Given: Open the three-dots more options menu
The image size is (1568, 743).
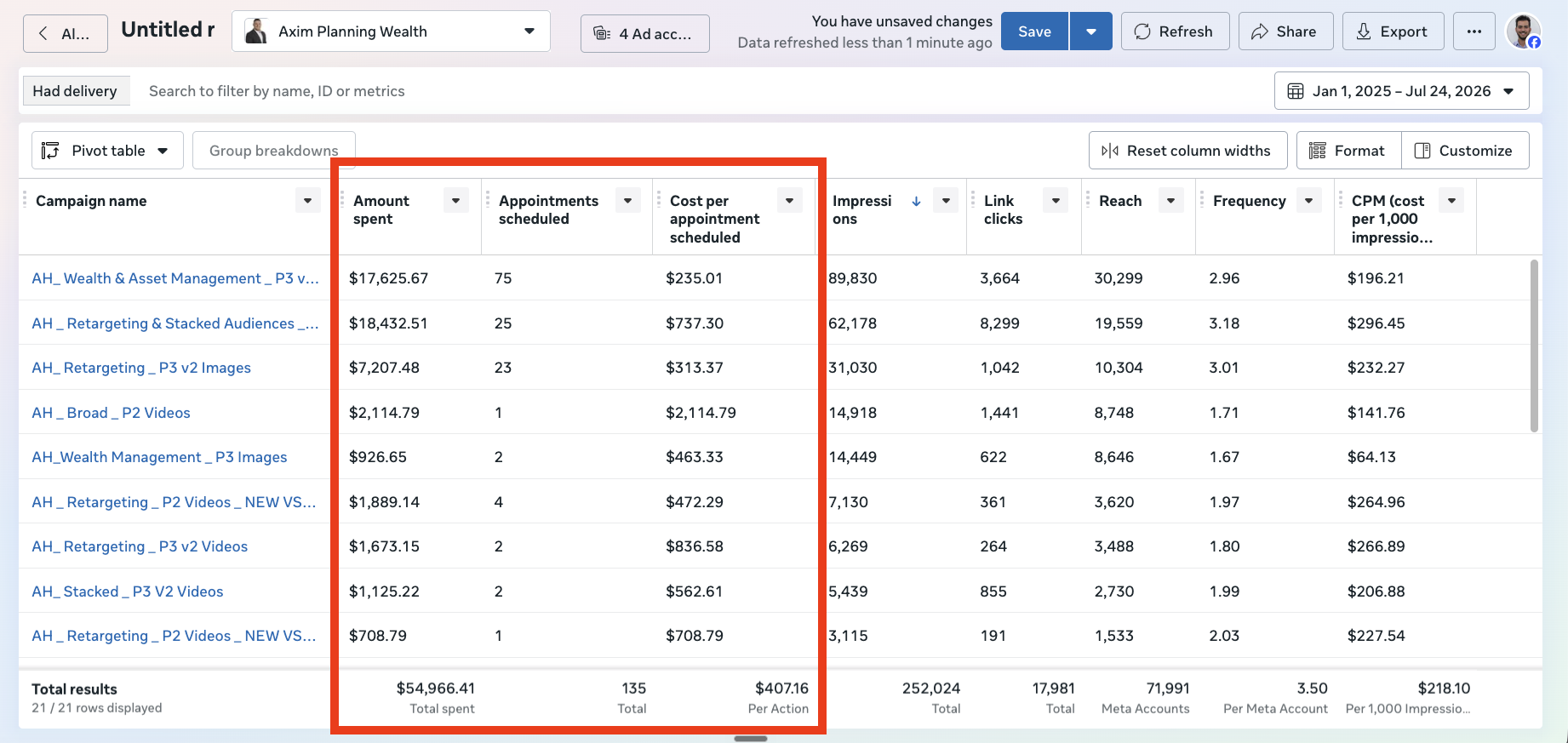Looking at the screenshot, I should pyautogui.click(x=1474, y=31).
